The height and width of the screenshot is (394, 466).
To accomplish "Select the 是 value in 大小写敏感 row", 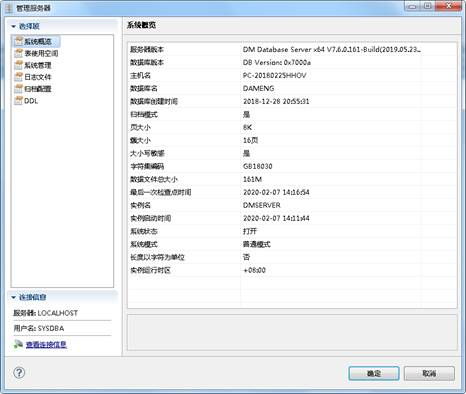I will 246,154.
